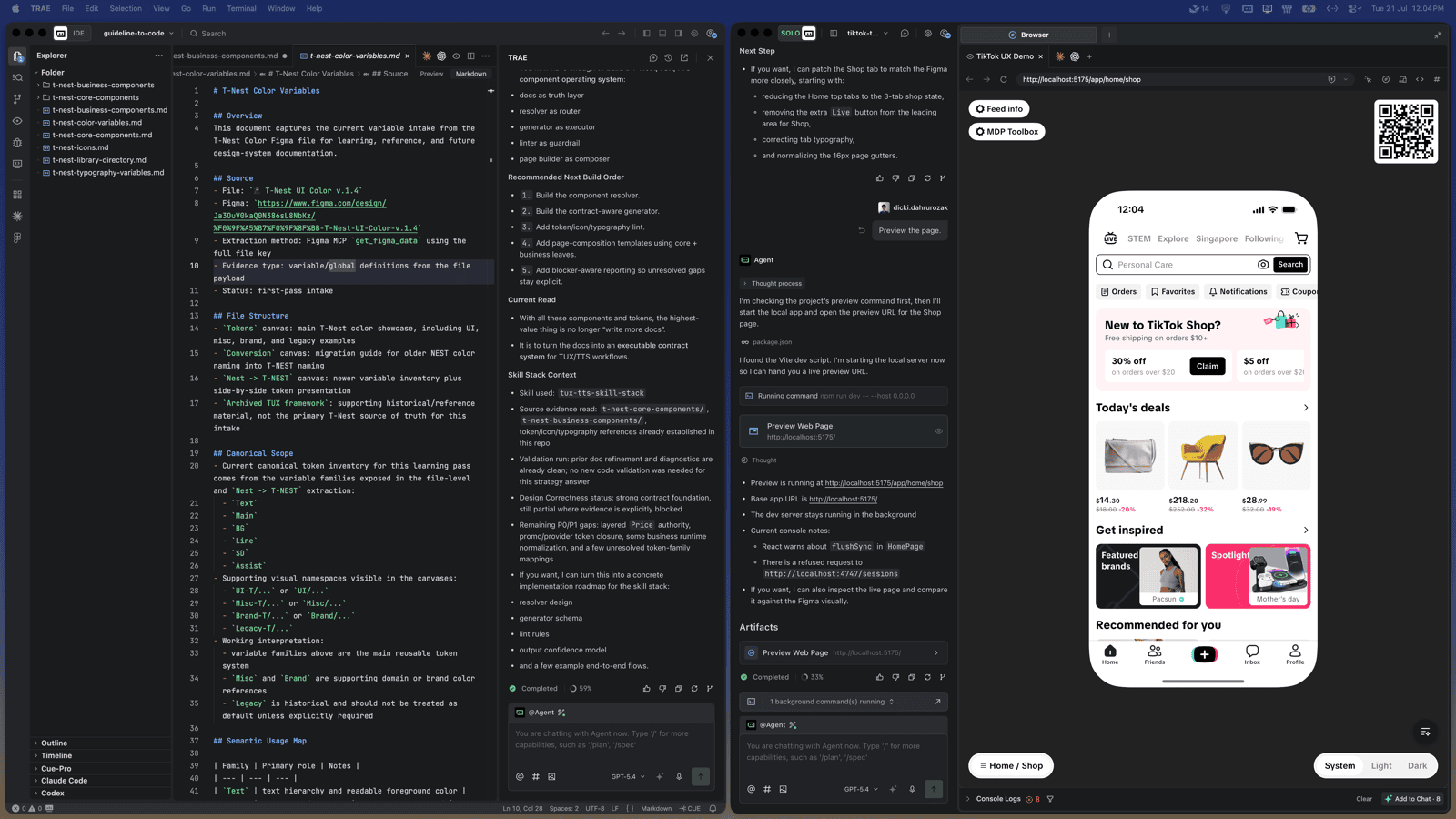Viewport: 1456px width, 819px height.
Task: Switch to Markdown source mode
Action: (x=471, y=74)
